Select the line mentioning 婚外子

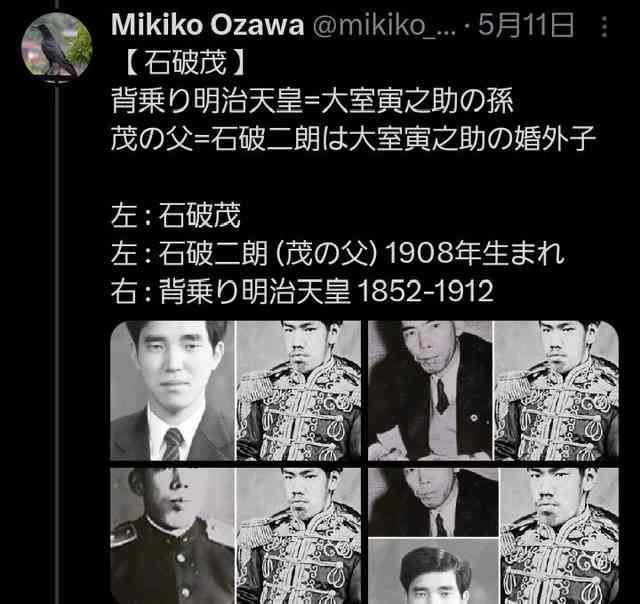[x=353, y=139]
